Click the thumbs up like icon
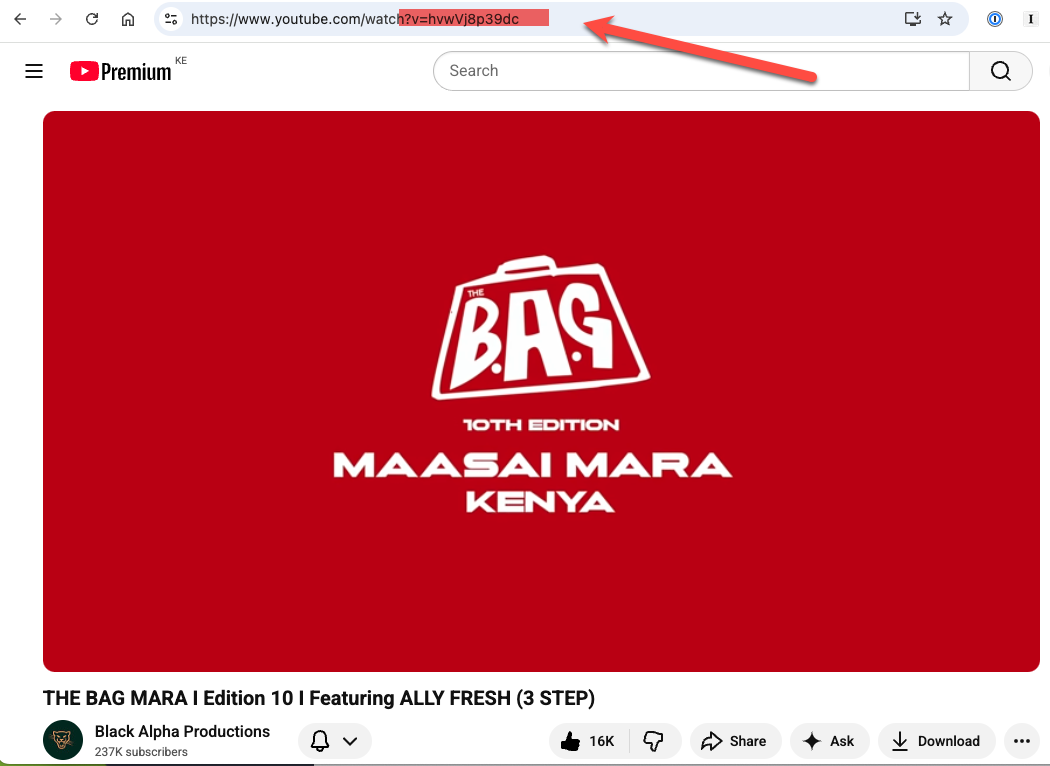The width and height of the screenshot is (1050, 766). (570, 740)
